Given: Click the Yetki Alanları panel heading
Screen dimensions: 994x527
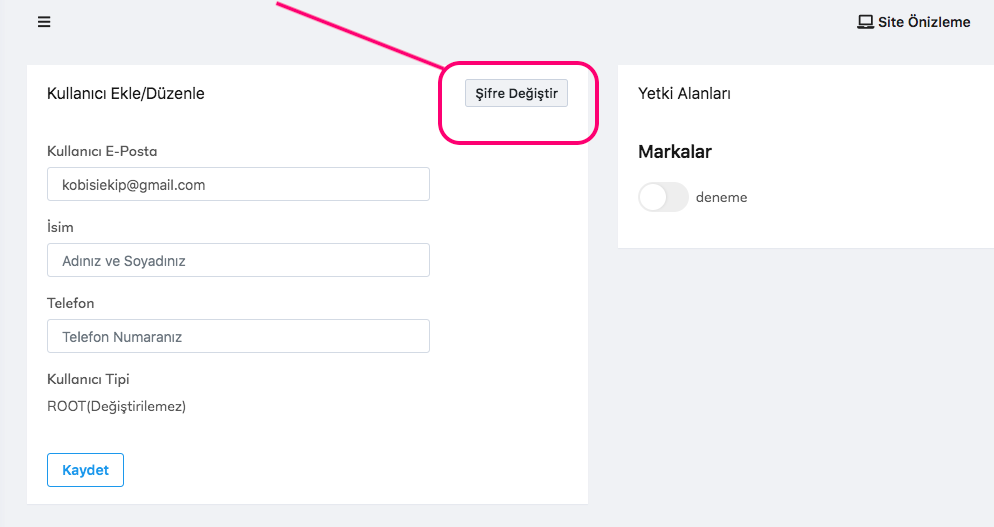Looking at the screenshot, I should pos(684,93).
